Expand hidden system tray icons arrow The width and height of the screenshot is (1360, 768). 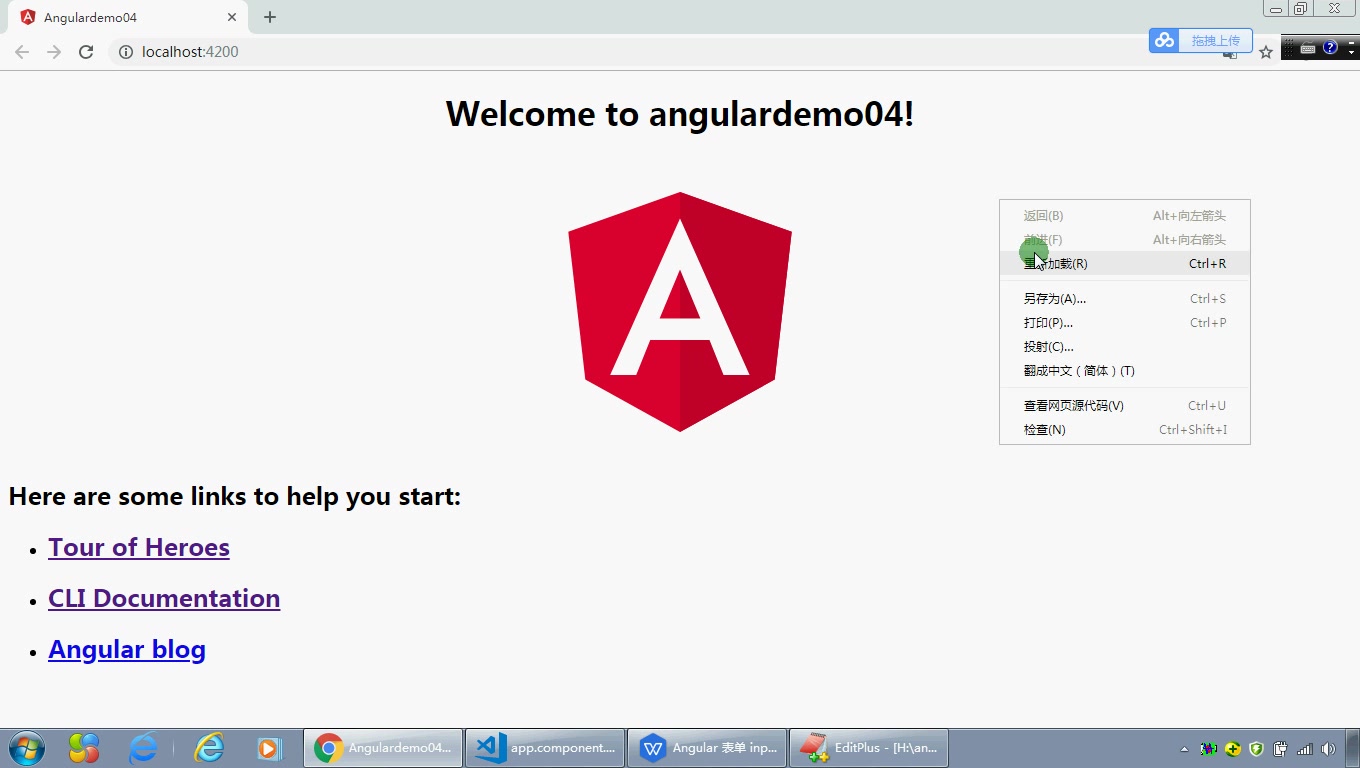click(1185, 749)
